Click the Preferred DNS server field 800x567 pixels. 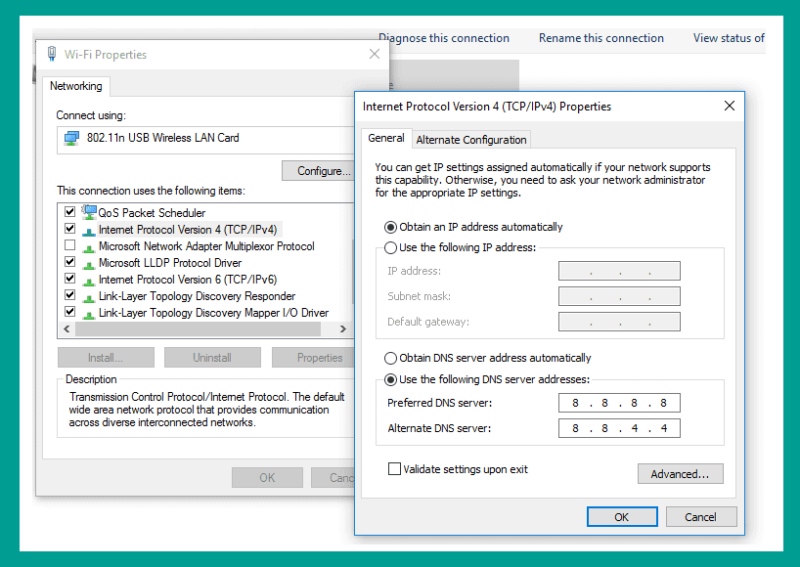[619, 403]
